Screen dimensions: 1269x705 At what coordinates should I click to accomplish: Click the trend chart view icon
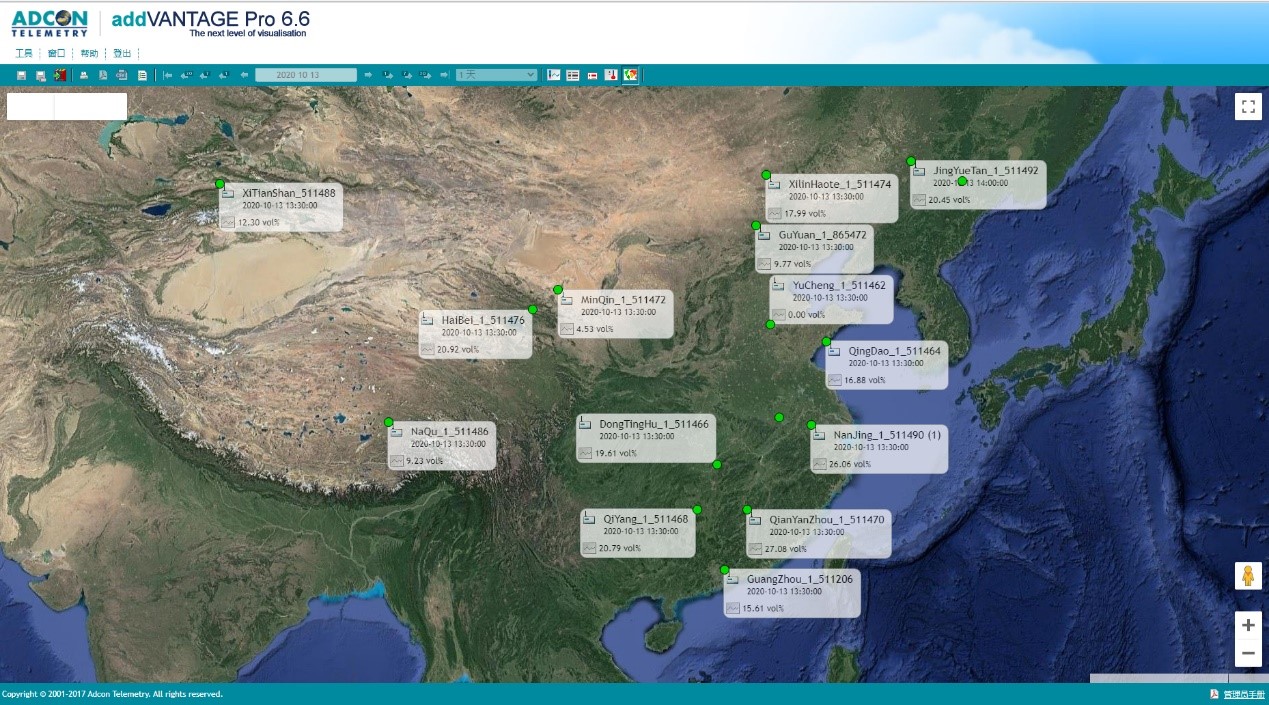(x=554, y=75)
